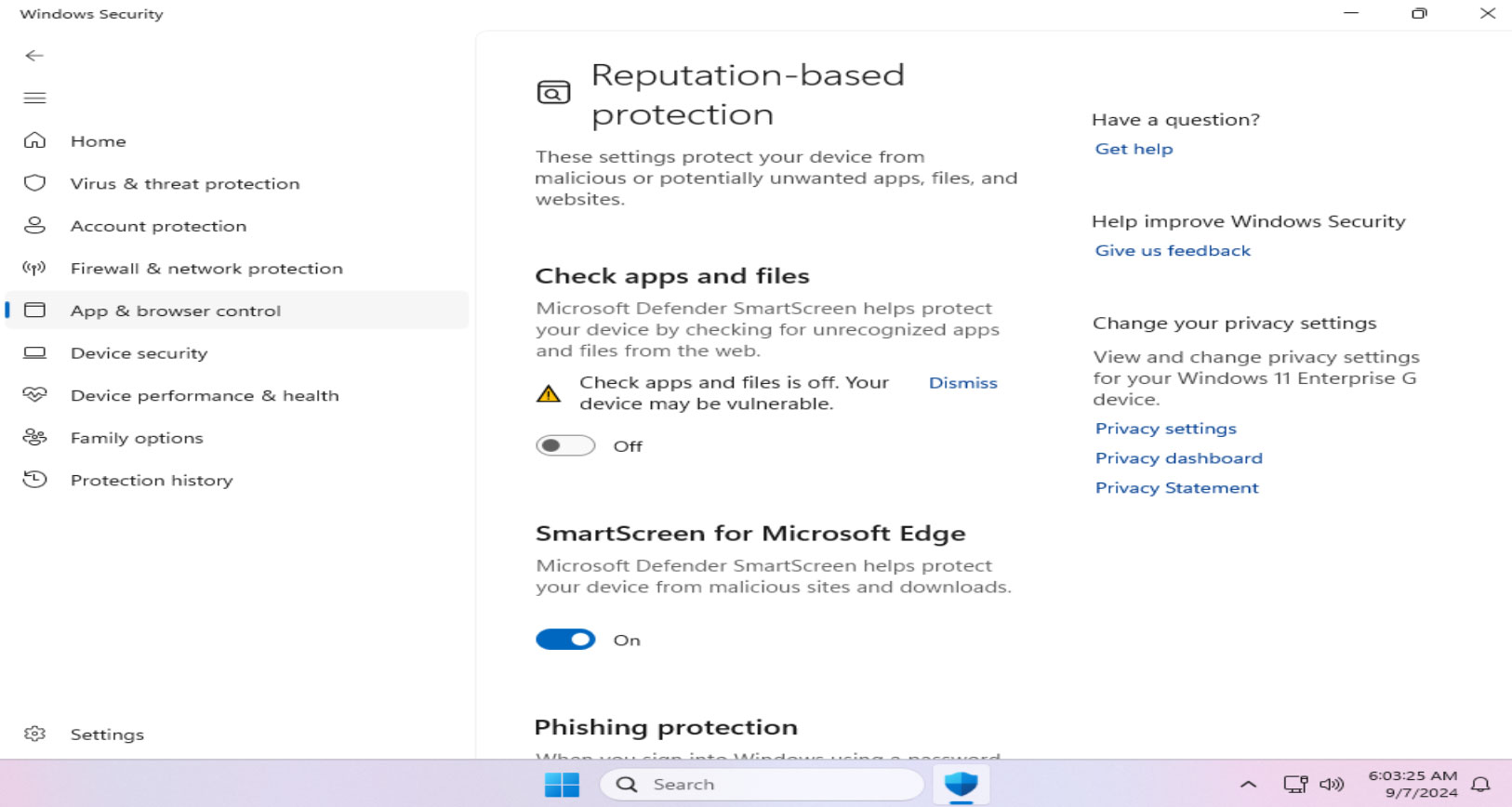
Task: Click Help improve Windows Security text
Action: (1248, 221)
